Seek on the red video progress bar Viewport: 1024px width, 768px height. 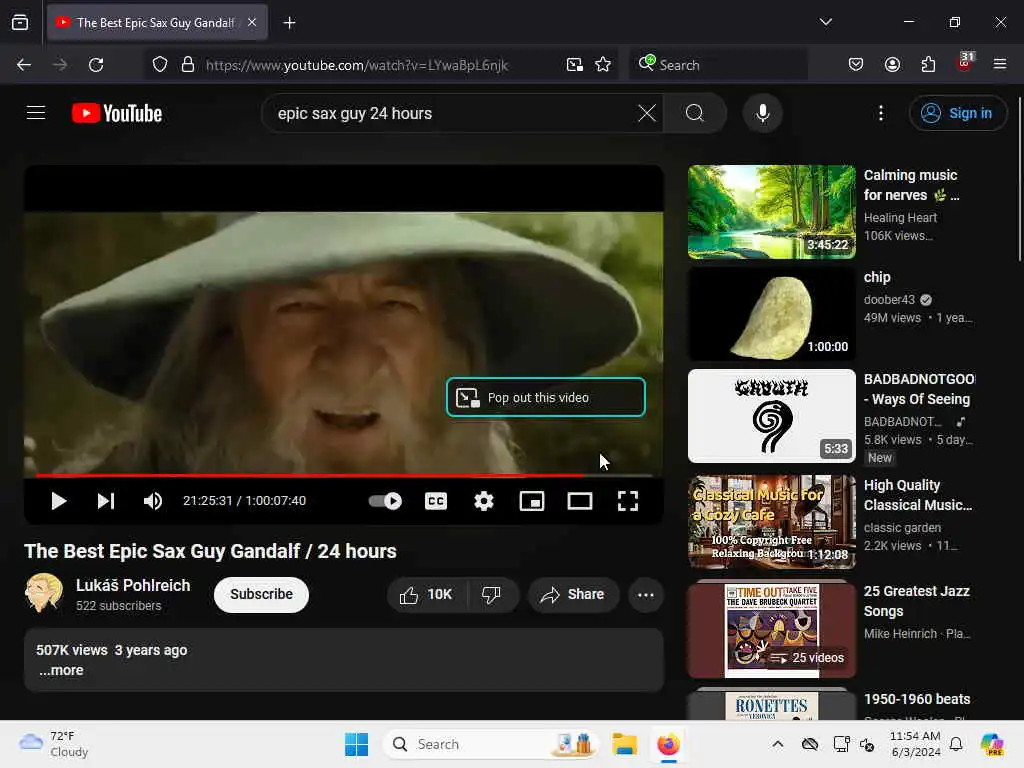point(344,475)
